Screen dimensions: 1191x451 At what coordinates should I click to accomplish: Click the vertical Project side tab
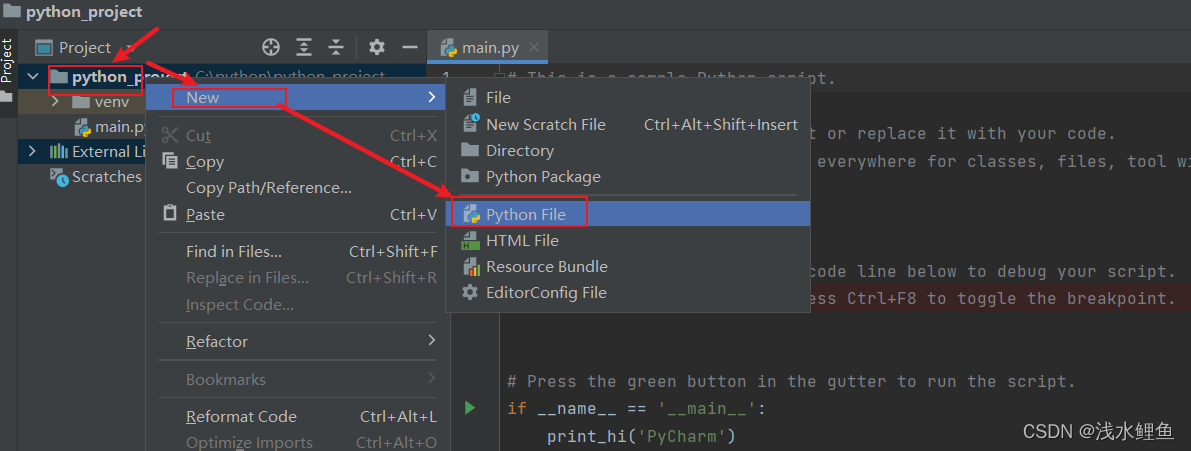(x=8, y=61)
